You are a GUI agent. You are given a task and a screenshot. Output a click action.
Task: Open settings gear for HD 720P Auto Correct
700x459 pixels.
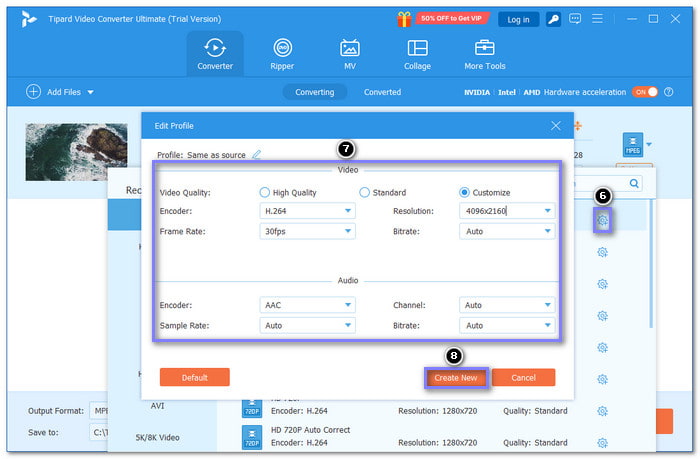pyautogui.click(x=602, y=442)
